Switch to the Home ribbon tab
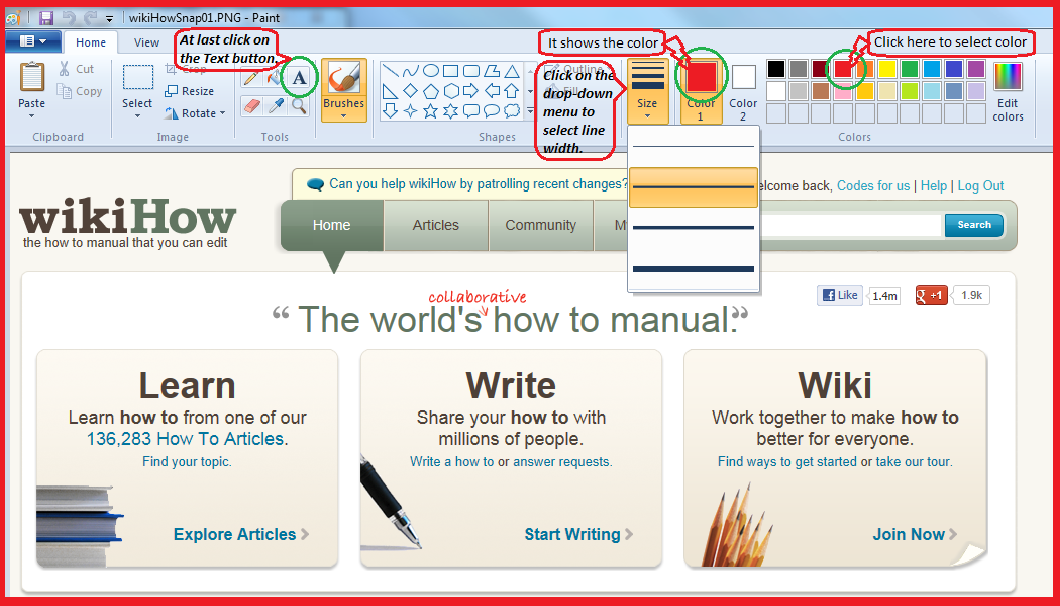1060x606 pixels. [x=91, y=43]
